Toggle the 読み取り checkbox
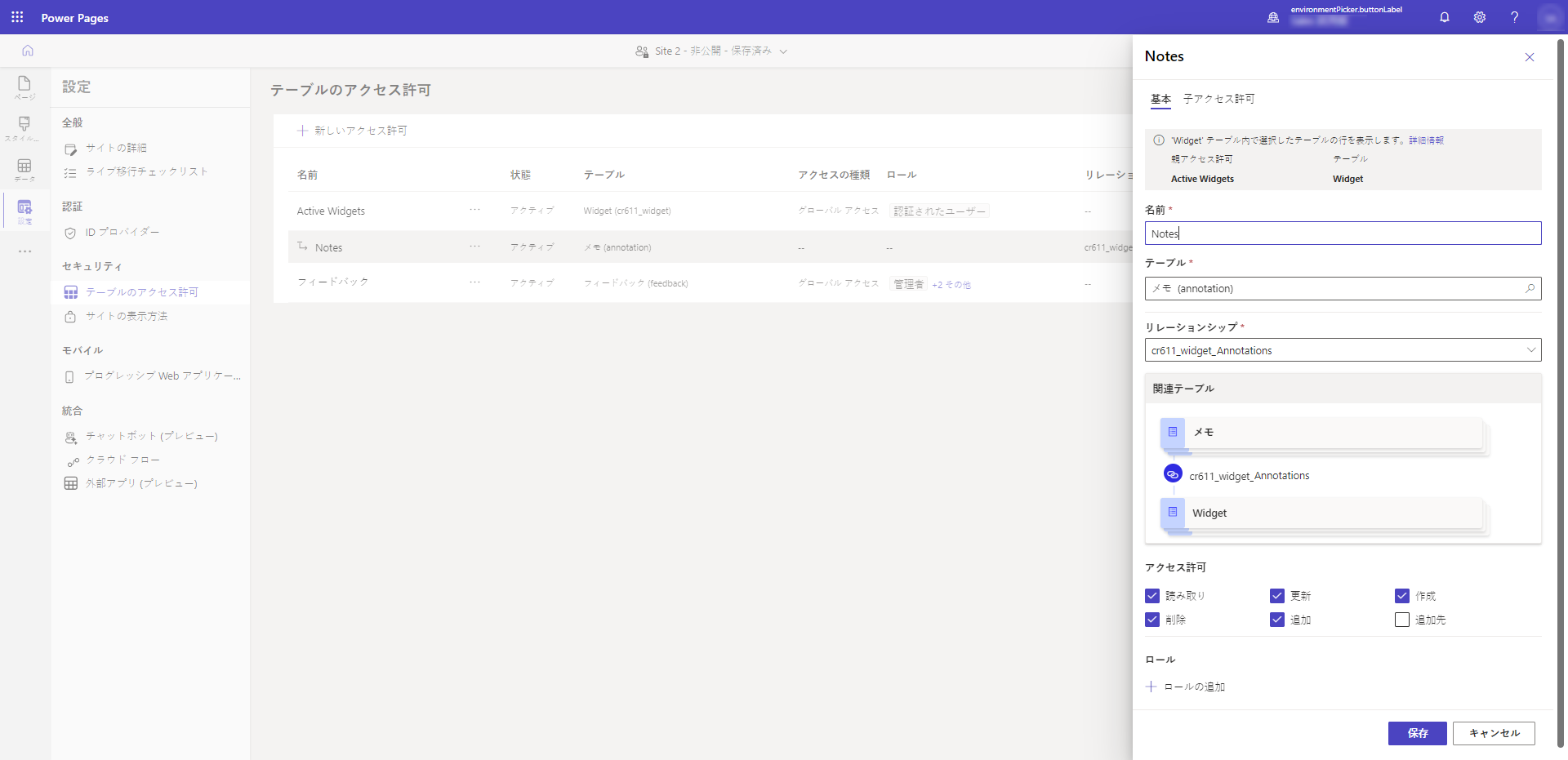This screenshot has width=1568, height=760. (1152, 596)
